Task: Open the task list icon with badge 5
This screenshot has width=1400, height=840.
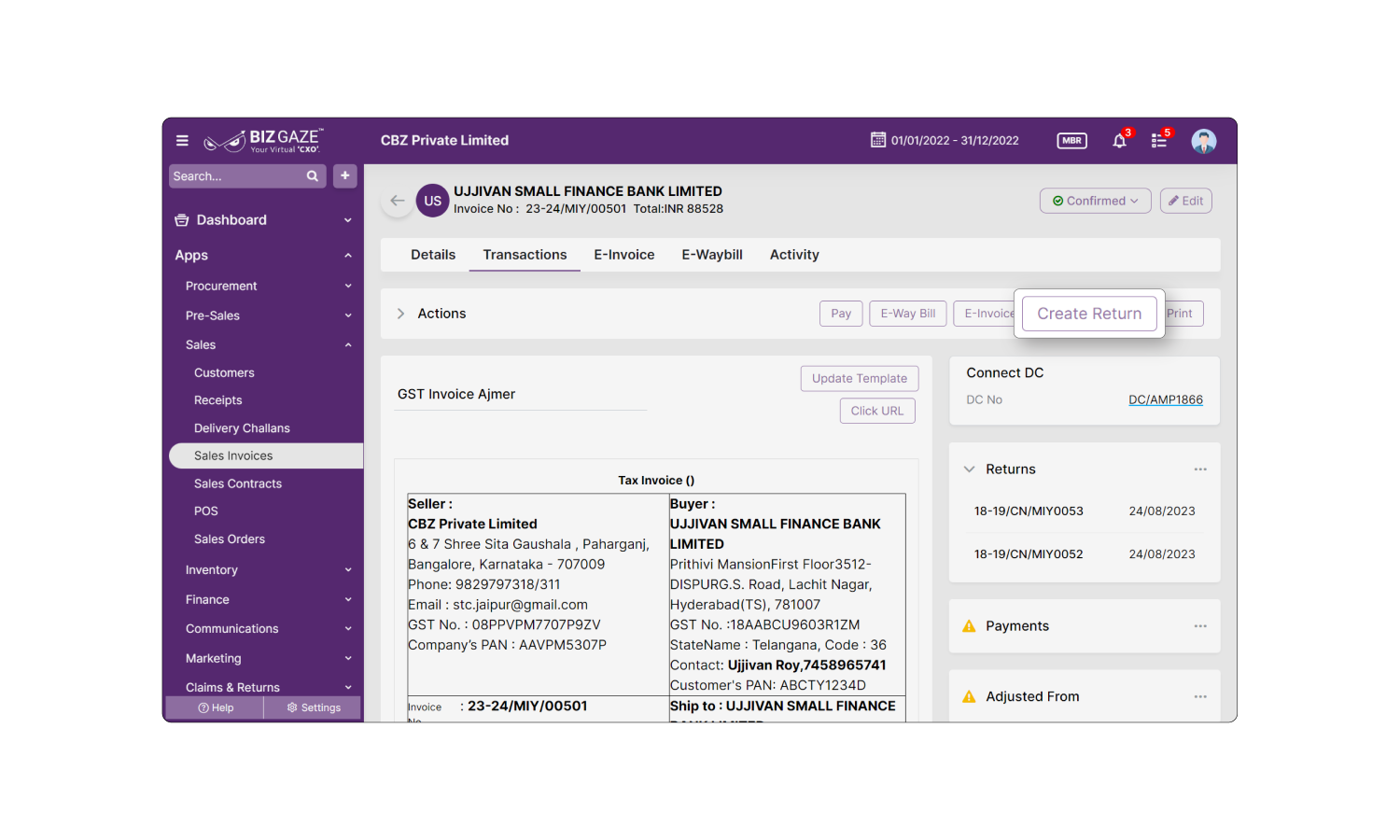Action: click(1159, 141)
